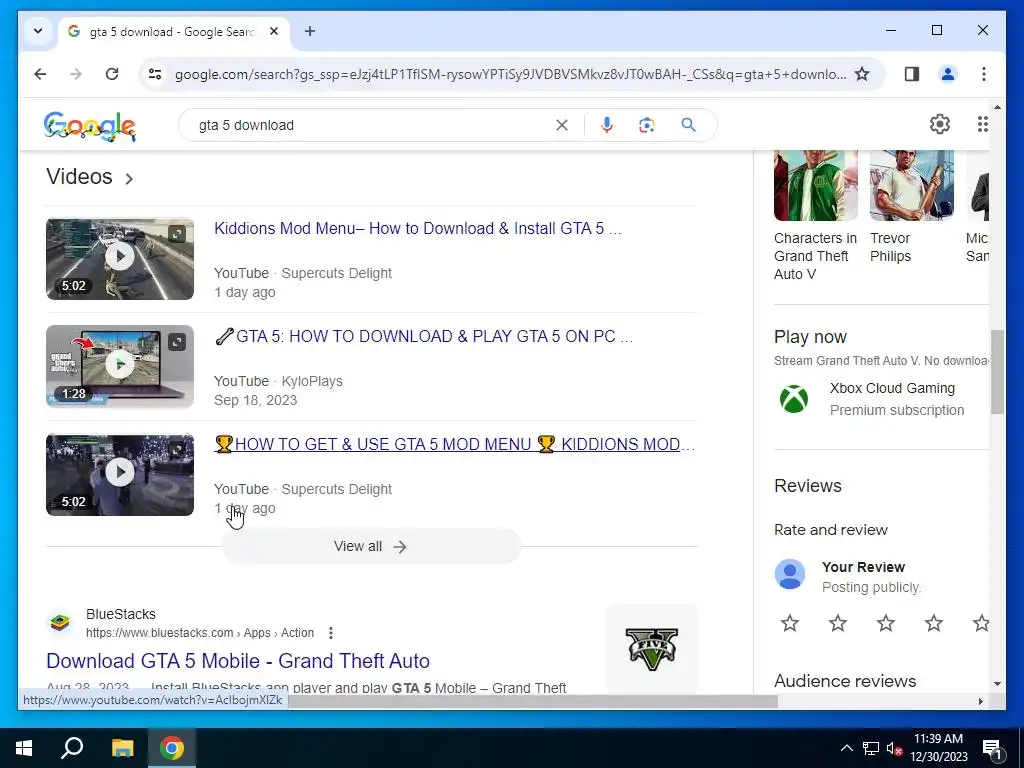
Task: Go back to the previous page
Action: (x=40, y=74)
